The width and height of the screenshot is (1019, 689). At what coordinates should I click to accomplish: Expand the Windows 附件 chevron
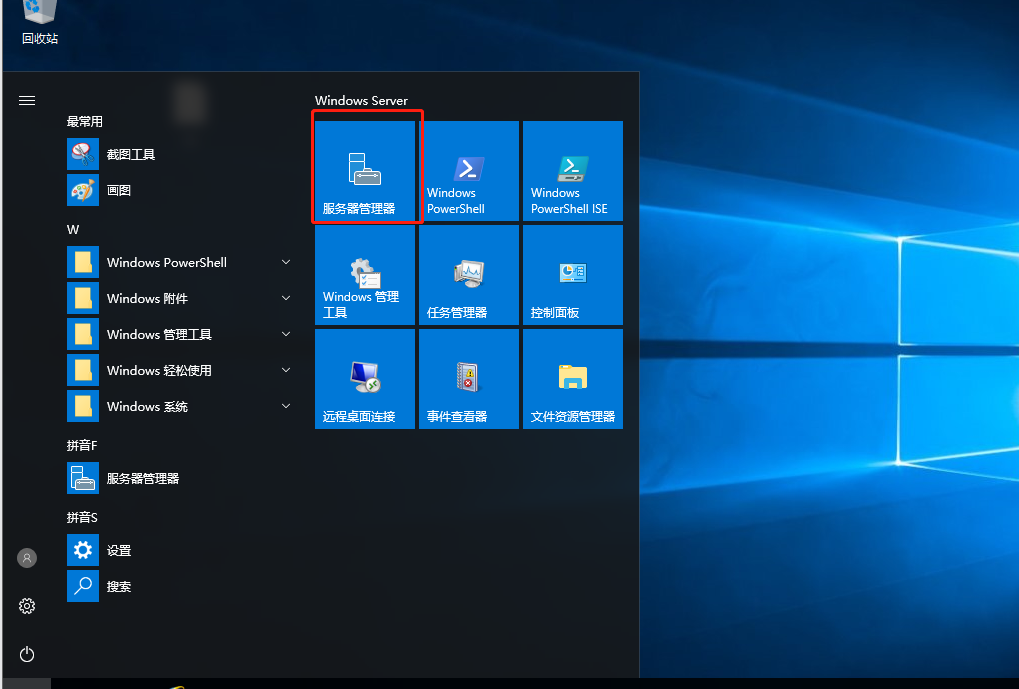click(286, 298)
